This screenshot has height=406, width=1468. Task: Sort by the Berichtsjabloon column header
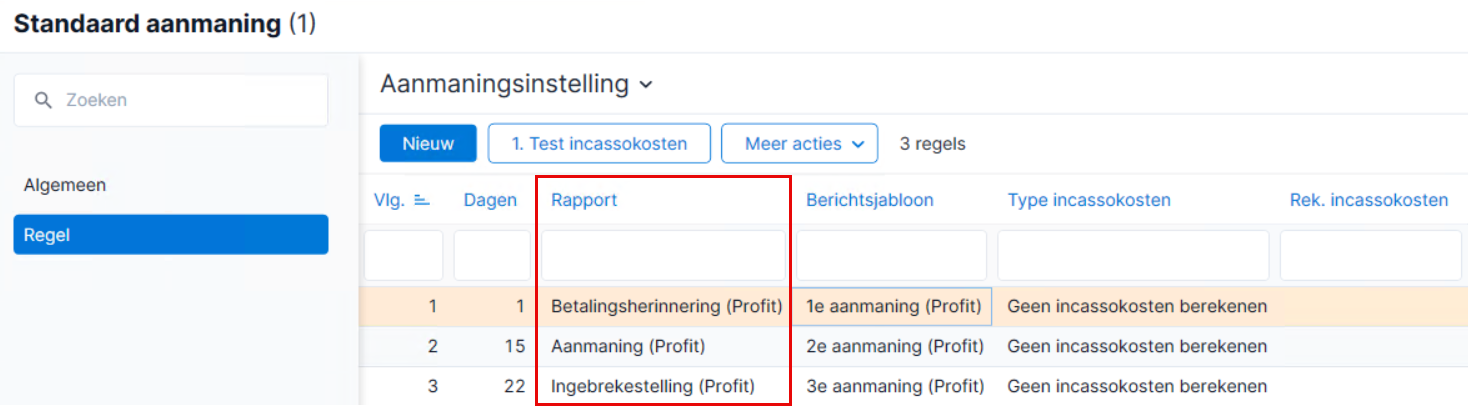870,200
